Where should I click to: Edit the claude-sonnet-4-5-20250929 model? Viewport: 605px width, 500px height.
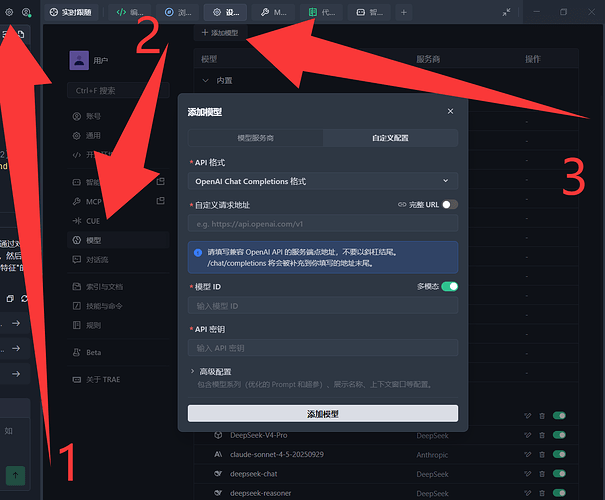click(527, 454)
